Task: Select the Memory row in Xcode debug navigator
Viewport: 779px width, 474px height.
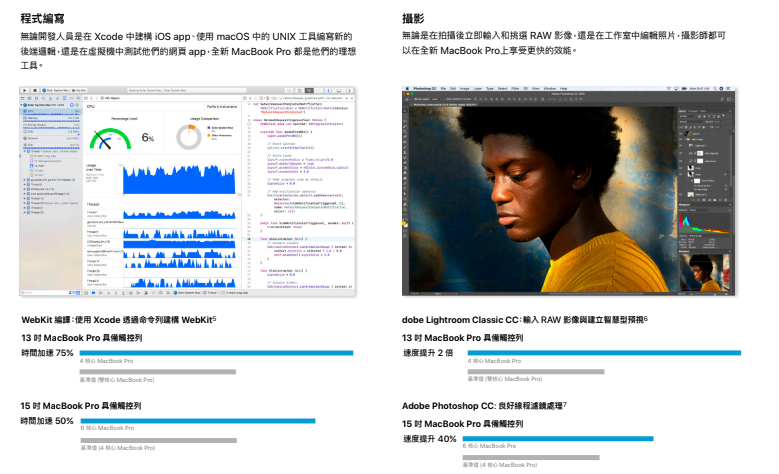Action: click(51, 118)
